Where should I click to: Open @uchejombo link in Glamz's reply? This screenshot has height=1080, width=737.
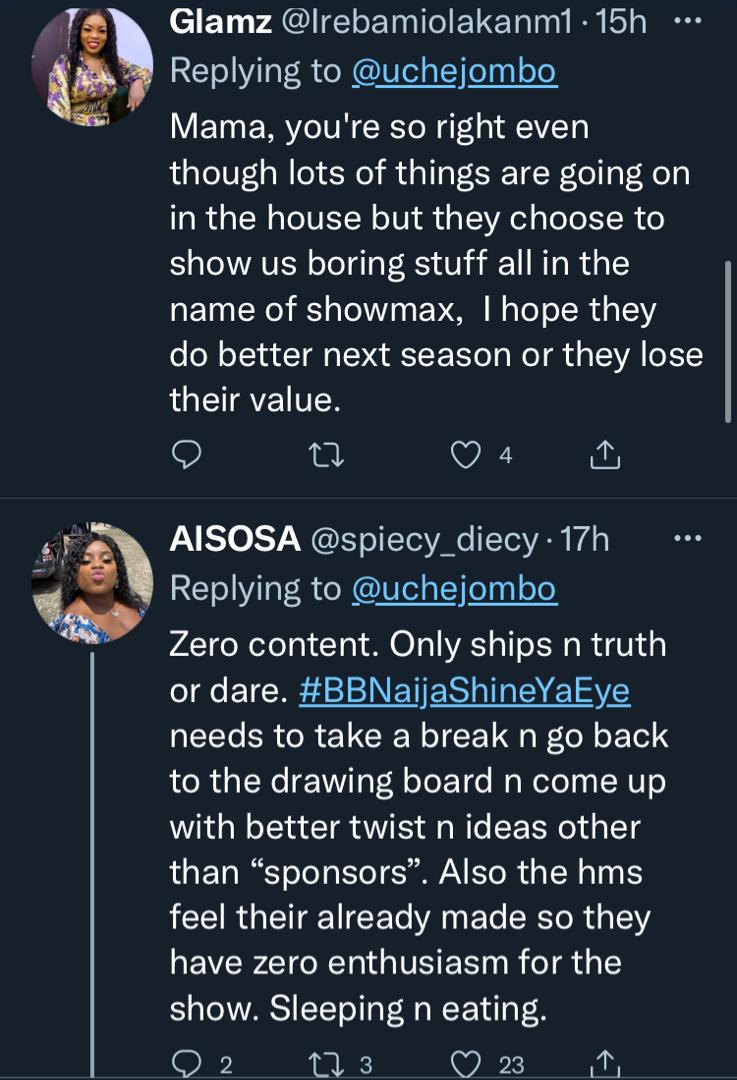[x=454, y=71]
